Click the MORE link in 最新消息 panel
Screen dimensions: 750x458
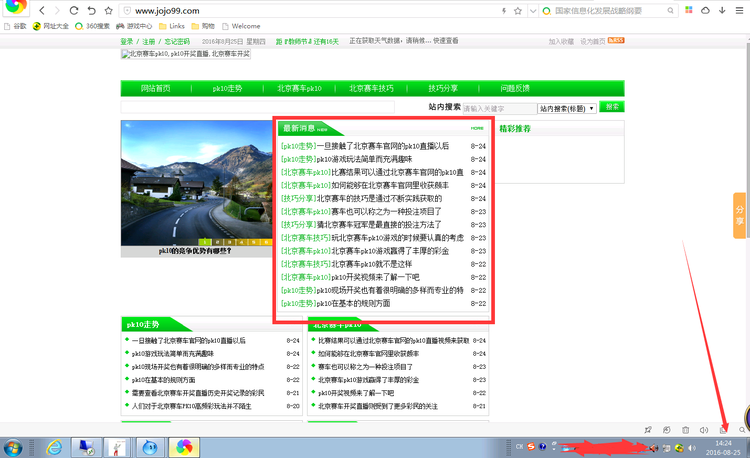click(x=477, y=128)
